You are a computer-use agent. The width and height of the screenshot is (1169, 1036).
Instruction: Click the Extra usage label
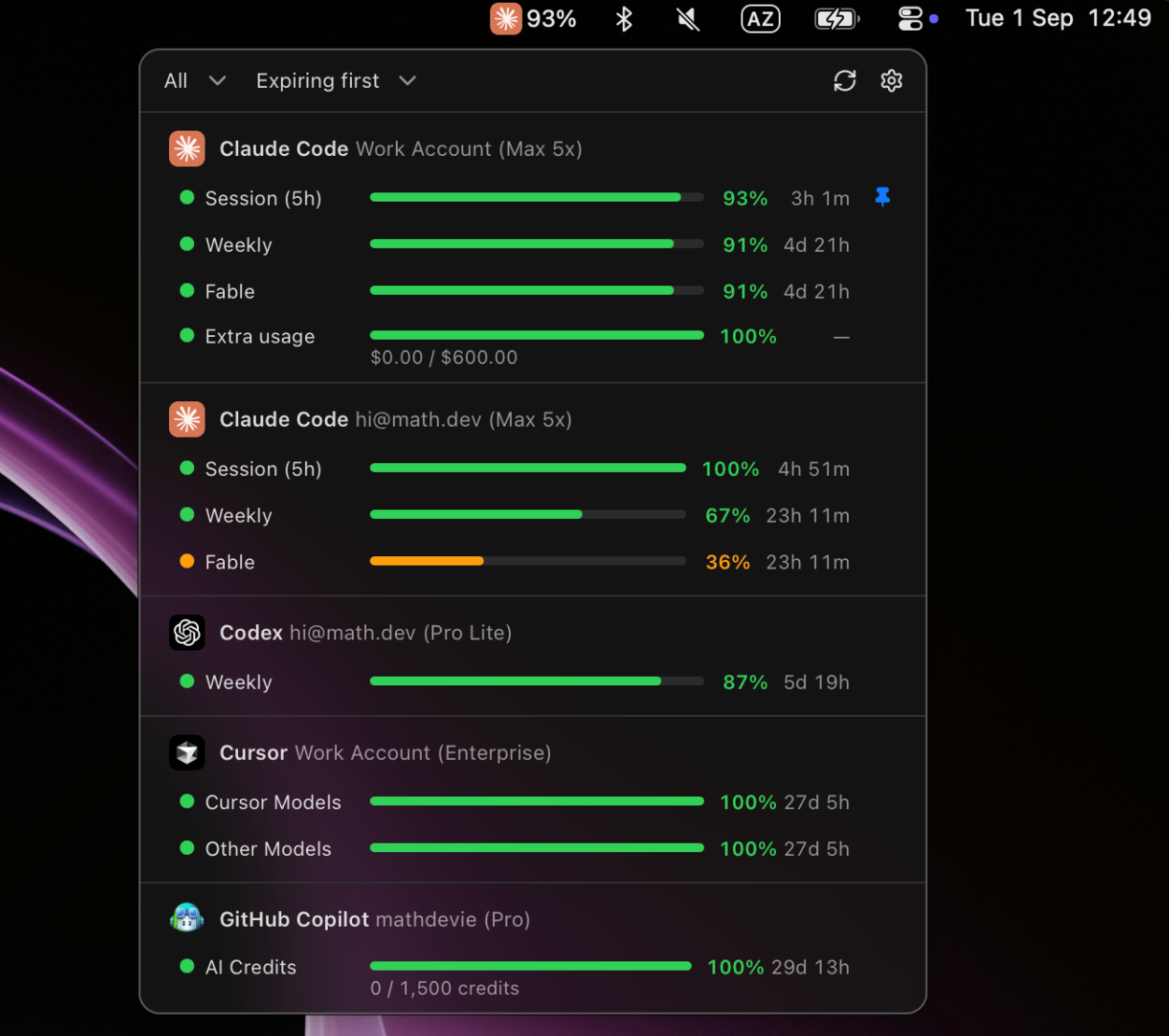(260, 337)
